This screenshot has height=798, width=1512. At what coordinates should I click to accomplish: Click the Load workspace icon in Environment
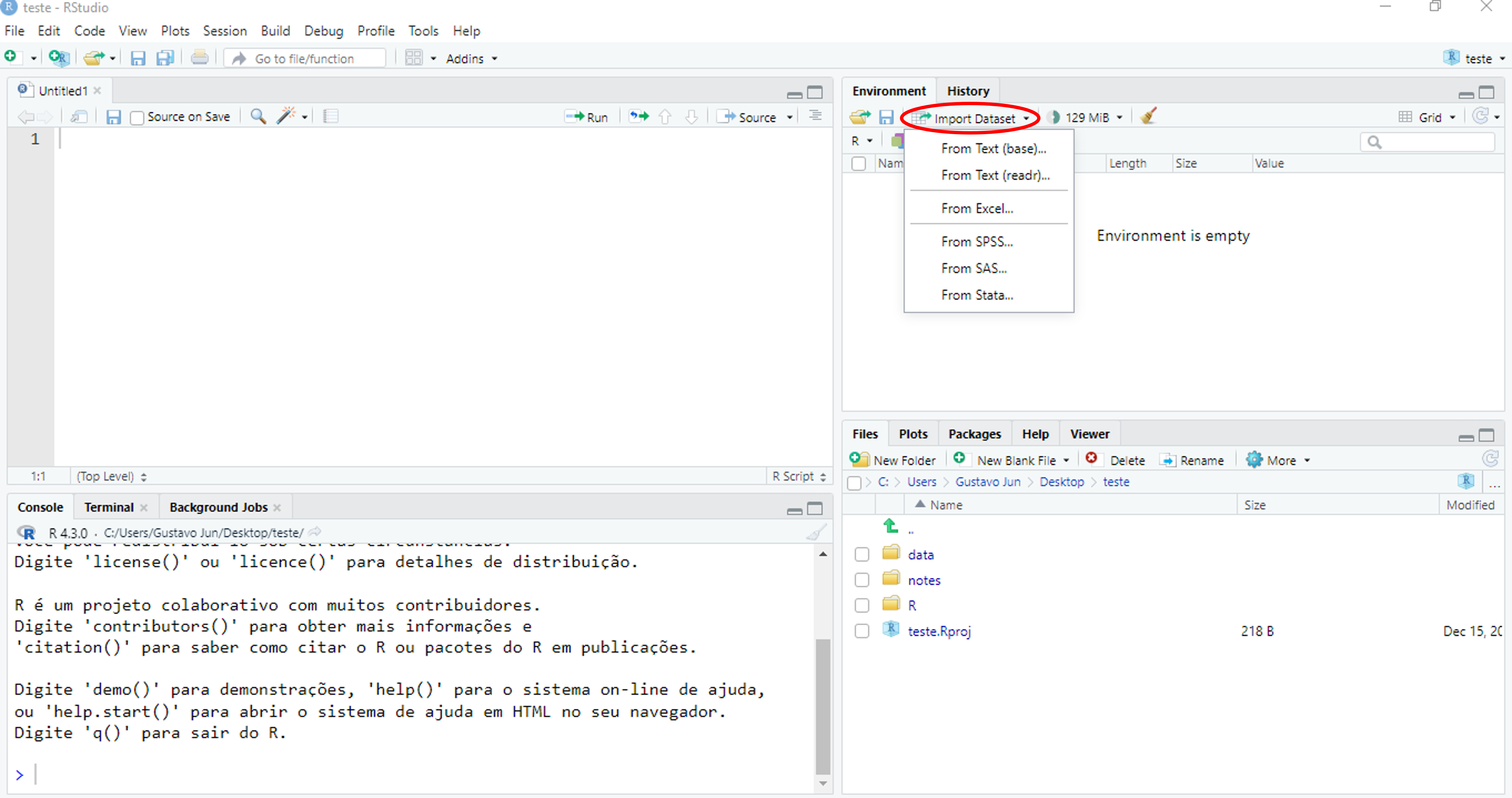coord(860,117)
